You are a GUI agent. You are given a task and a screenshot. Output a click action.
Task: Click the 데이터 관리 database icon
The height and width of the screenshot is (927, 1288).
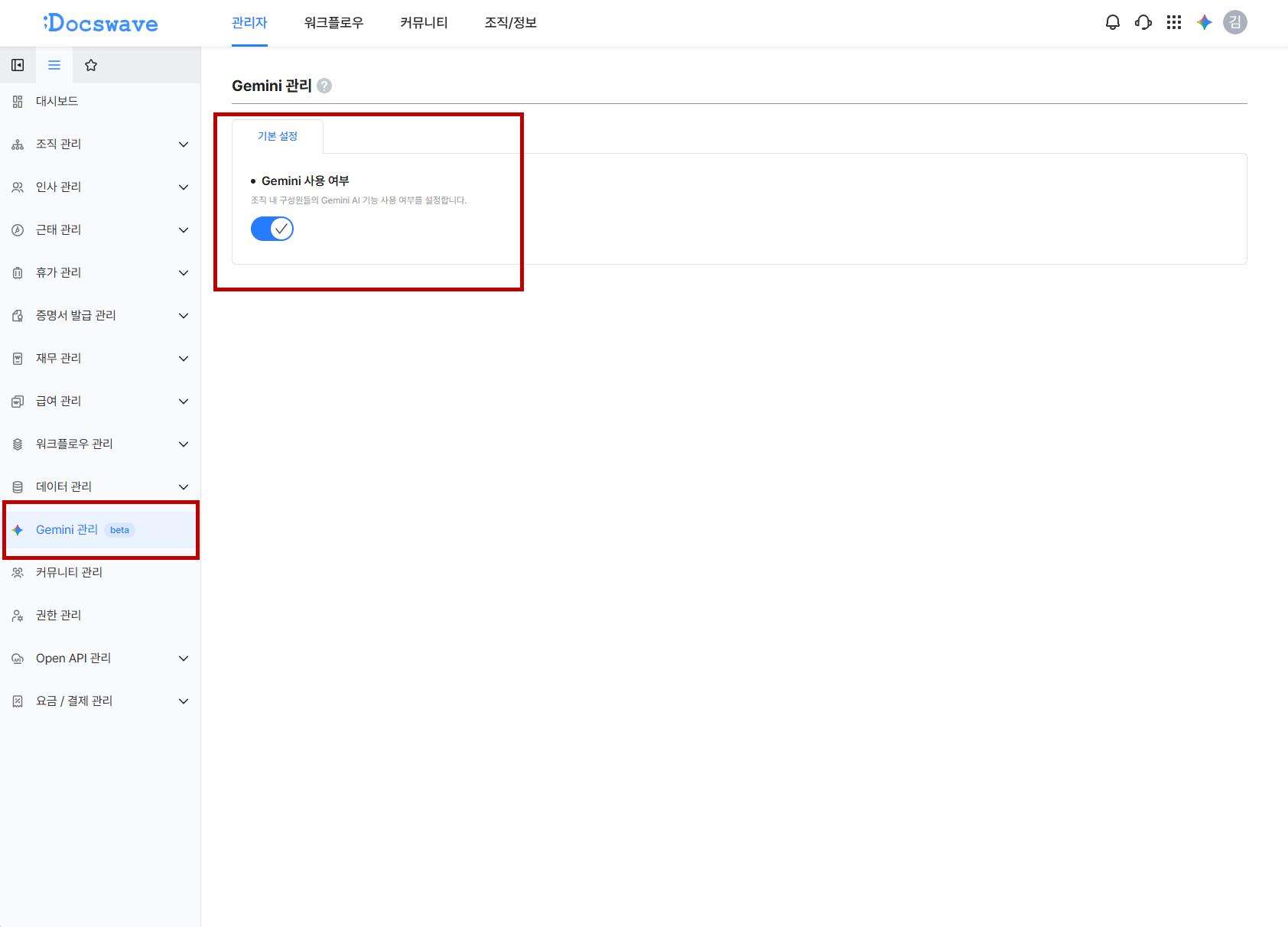pyautogui.click(x=18, y=487)
